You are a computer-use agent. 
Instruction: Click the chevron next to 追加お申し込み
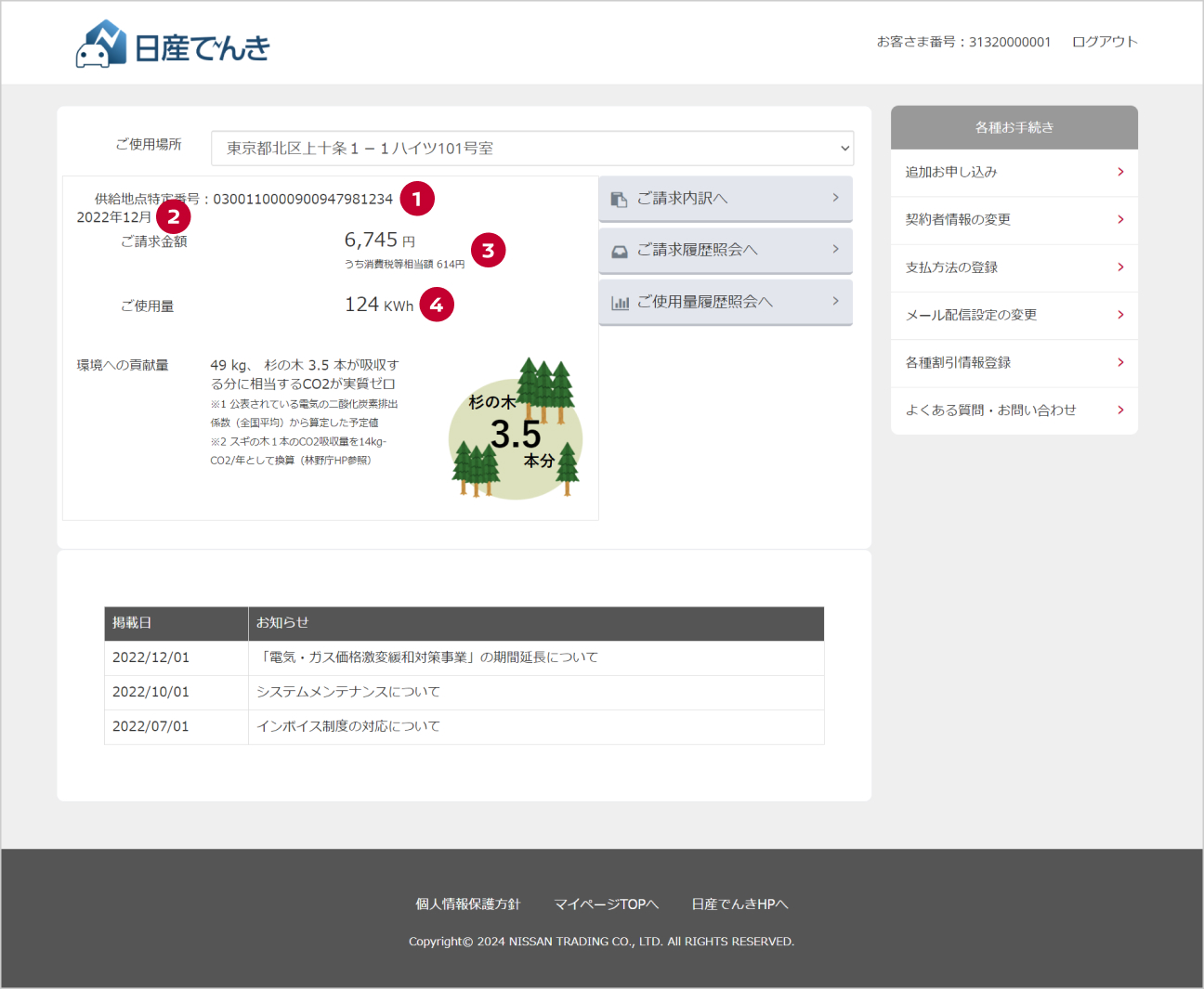[x=1120, y=172]
